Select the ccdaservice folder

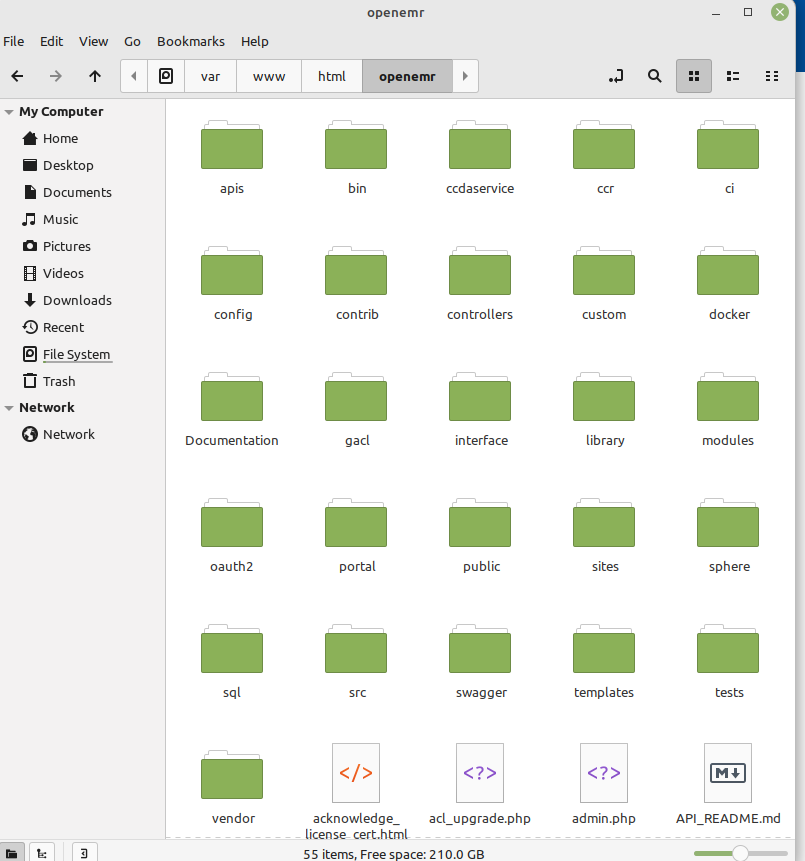tap(480, 158)
